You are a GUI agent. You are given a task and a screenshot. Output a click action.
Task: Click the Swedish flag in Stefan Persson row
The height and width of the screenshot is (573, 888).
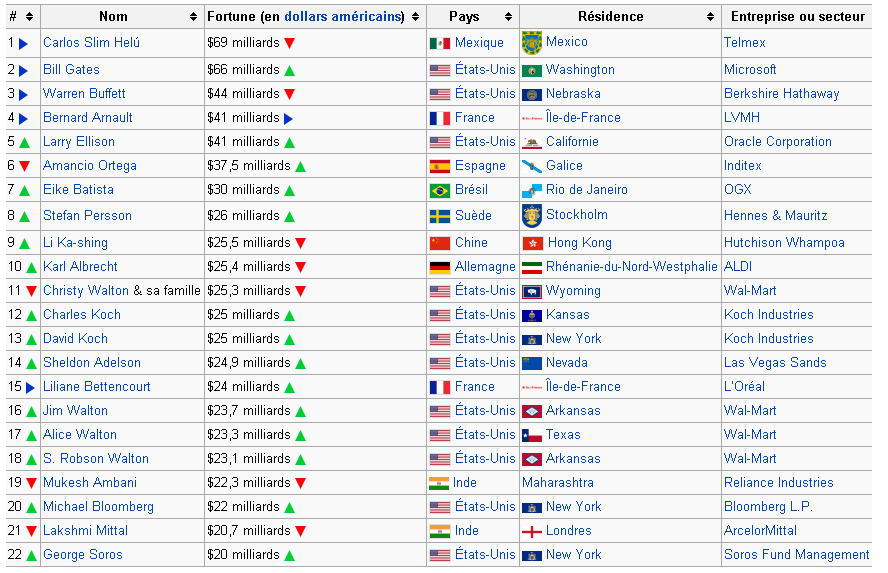tap(439, 216)
